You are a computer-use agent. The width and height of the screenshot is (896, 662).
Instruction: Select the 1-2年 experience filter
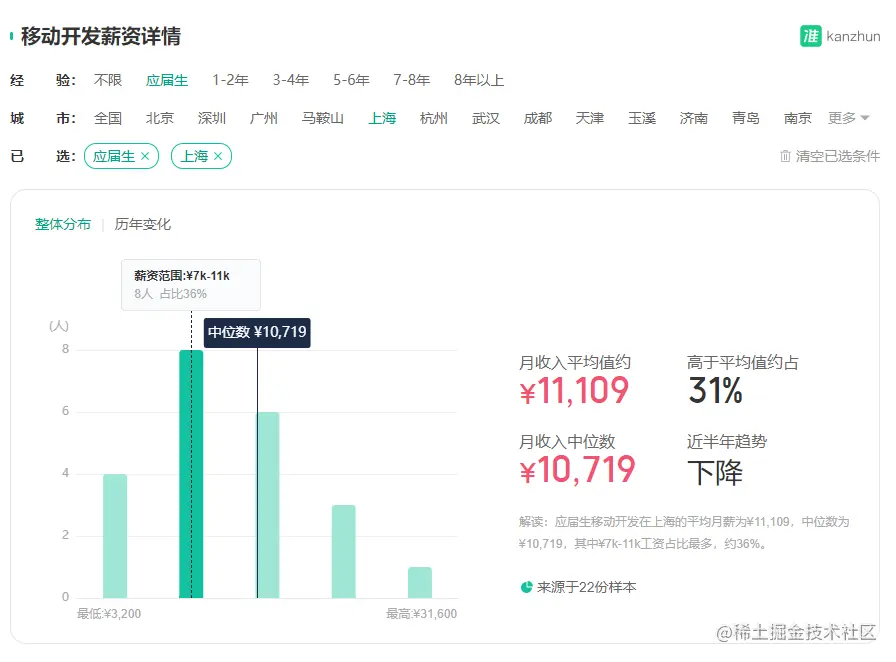[230, 80]
